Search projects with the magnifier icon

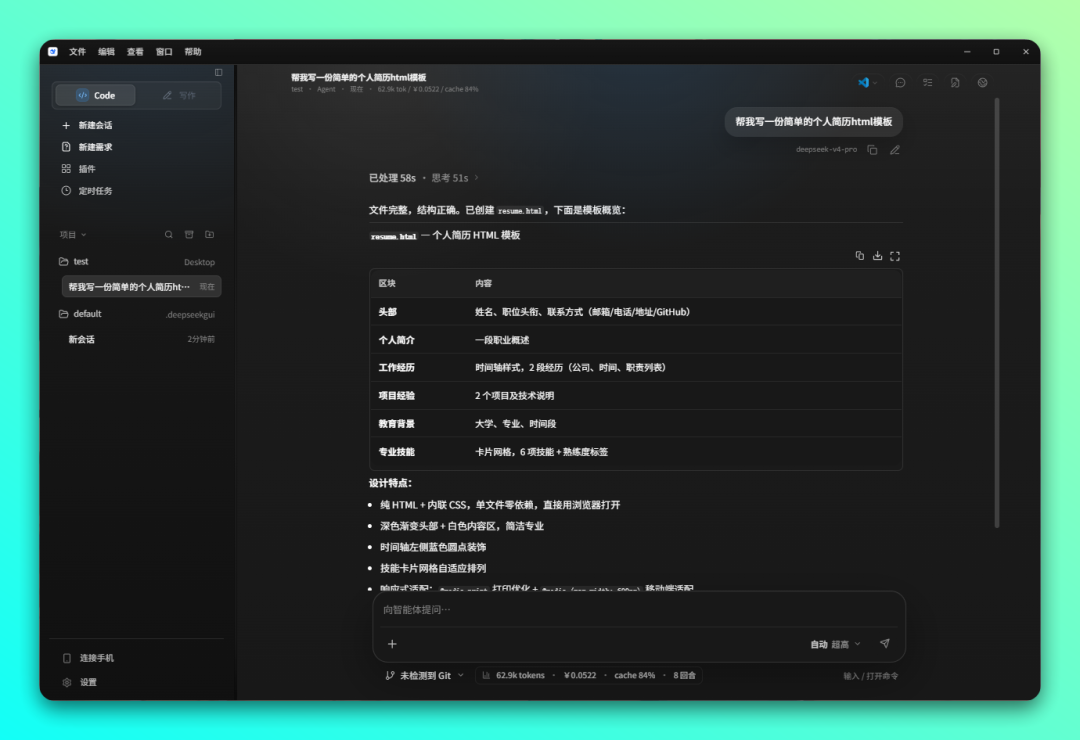(169, 235)
